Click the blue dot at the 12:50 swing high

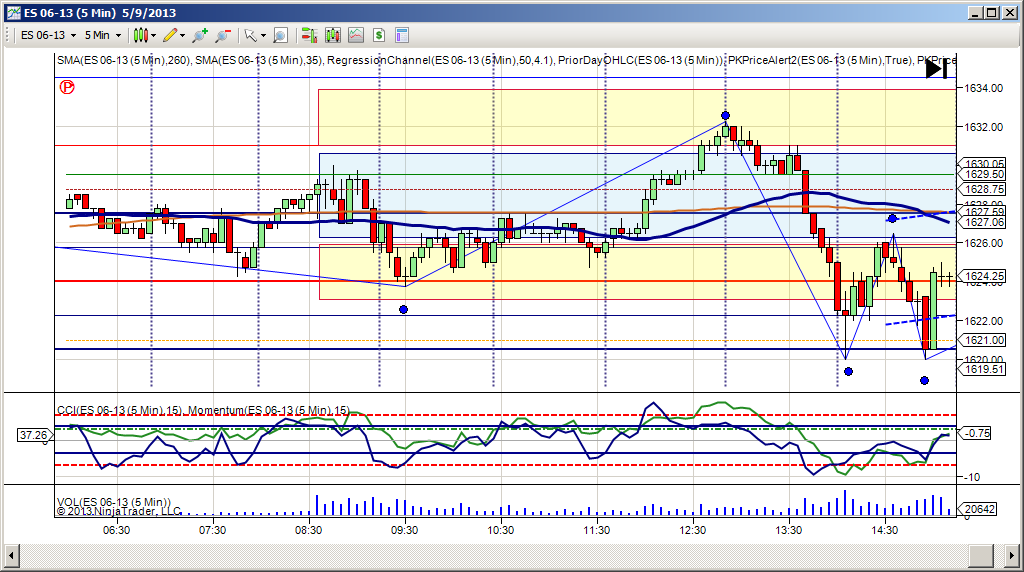click(x=725, y=116)
